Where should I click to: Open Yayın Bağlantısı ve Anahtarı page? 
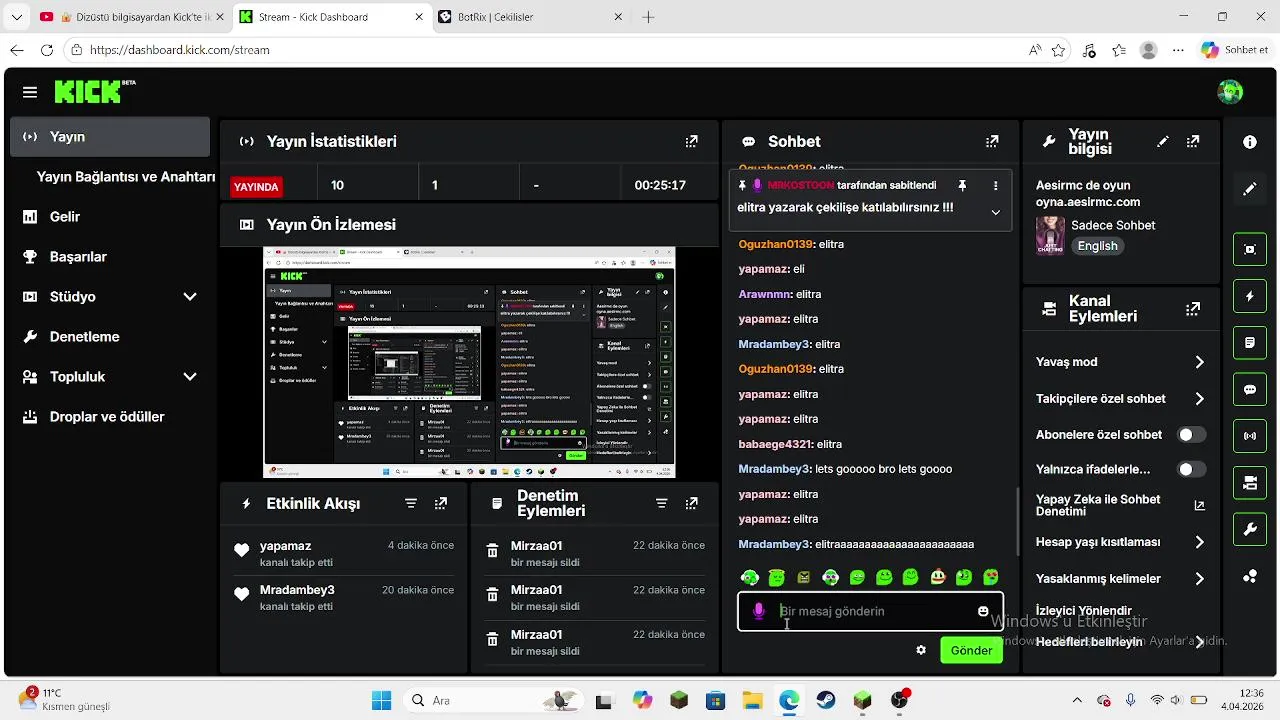(125, 177)
